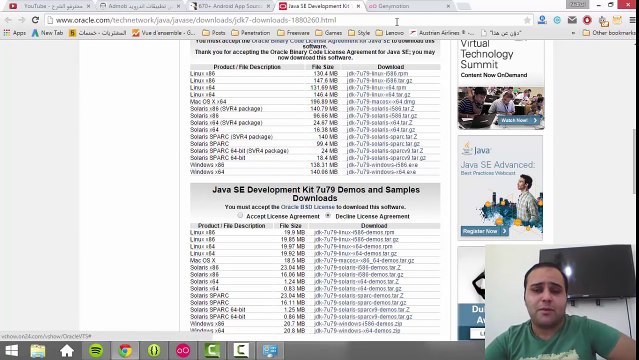639x360 pixels.
Task: Download jdk-7u79-solaris-sparcv9.tar.Z
Action: coord(385,151)
